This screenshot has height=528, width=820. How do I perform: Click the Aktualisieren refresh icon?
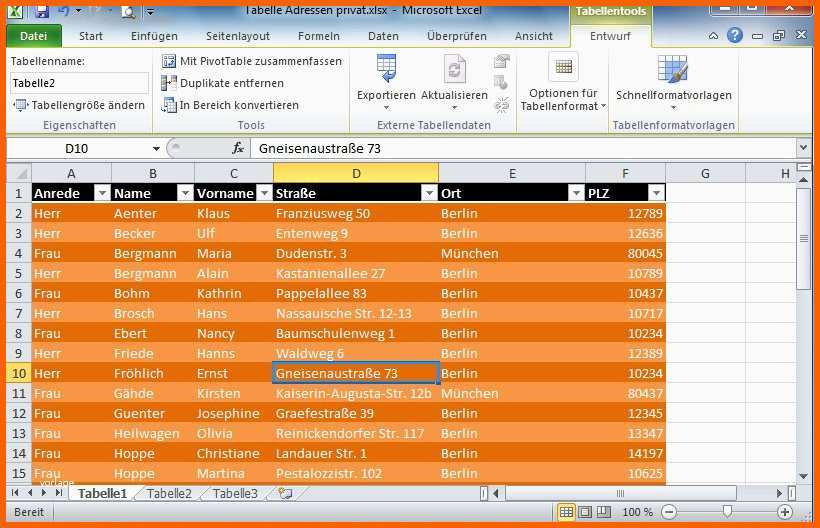click(454, 68)
